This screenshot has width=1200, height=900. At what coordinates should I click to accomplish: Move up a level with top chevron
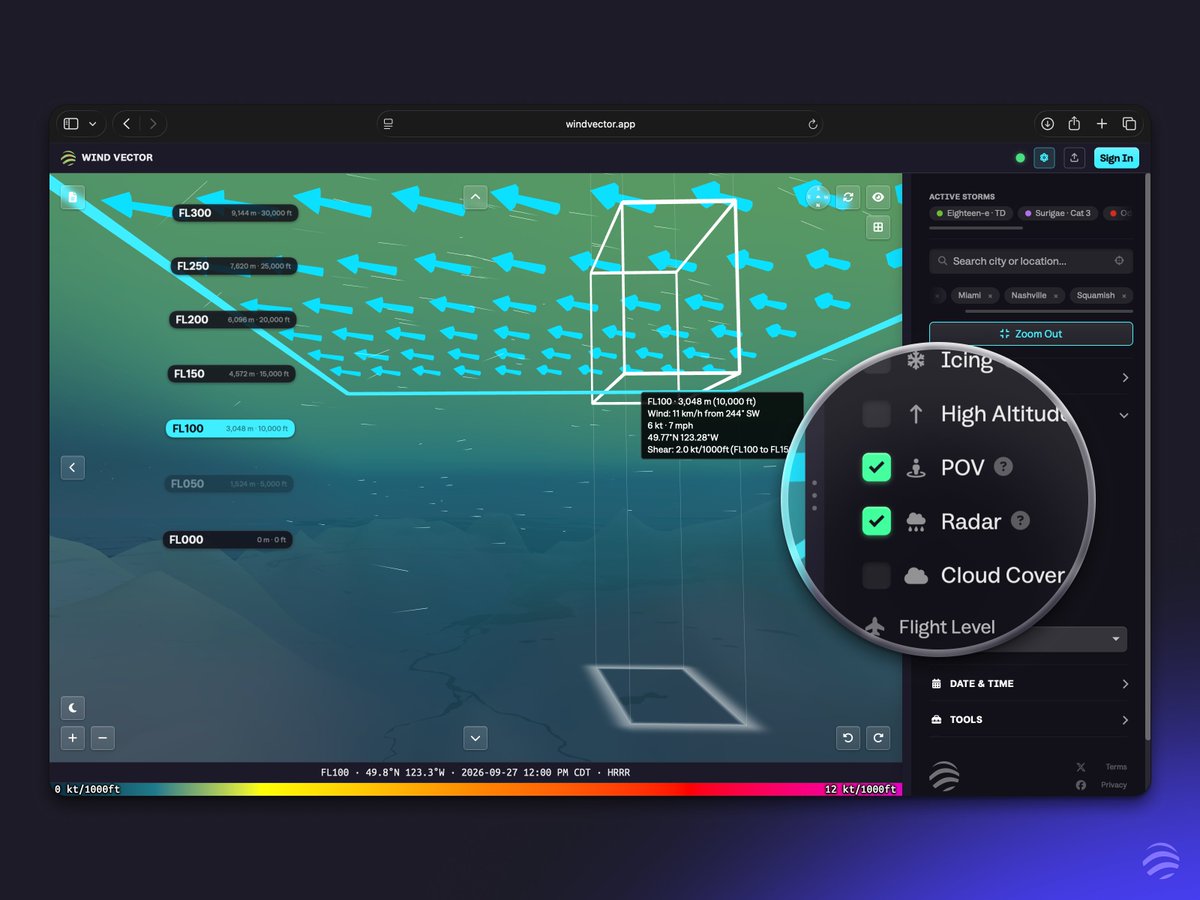476,197
